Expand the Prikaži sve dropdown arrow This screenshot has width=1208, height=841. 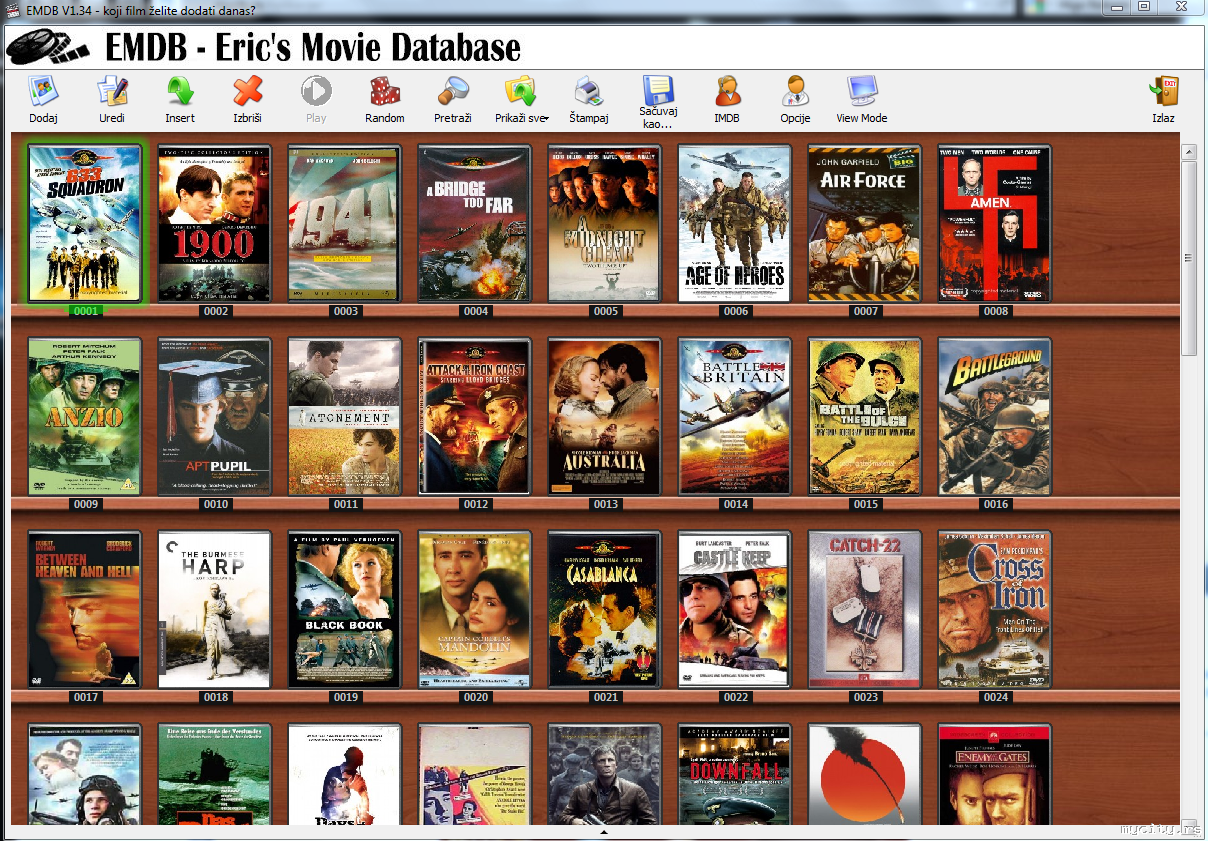545,119
